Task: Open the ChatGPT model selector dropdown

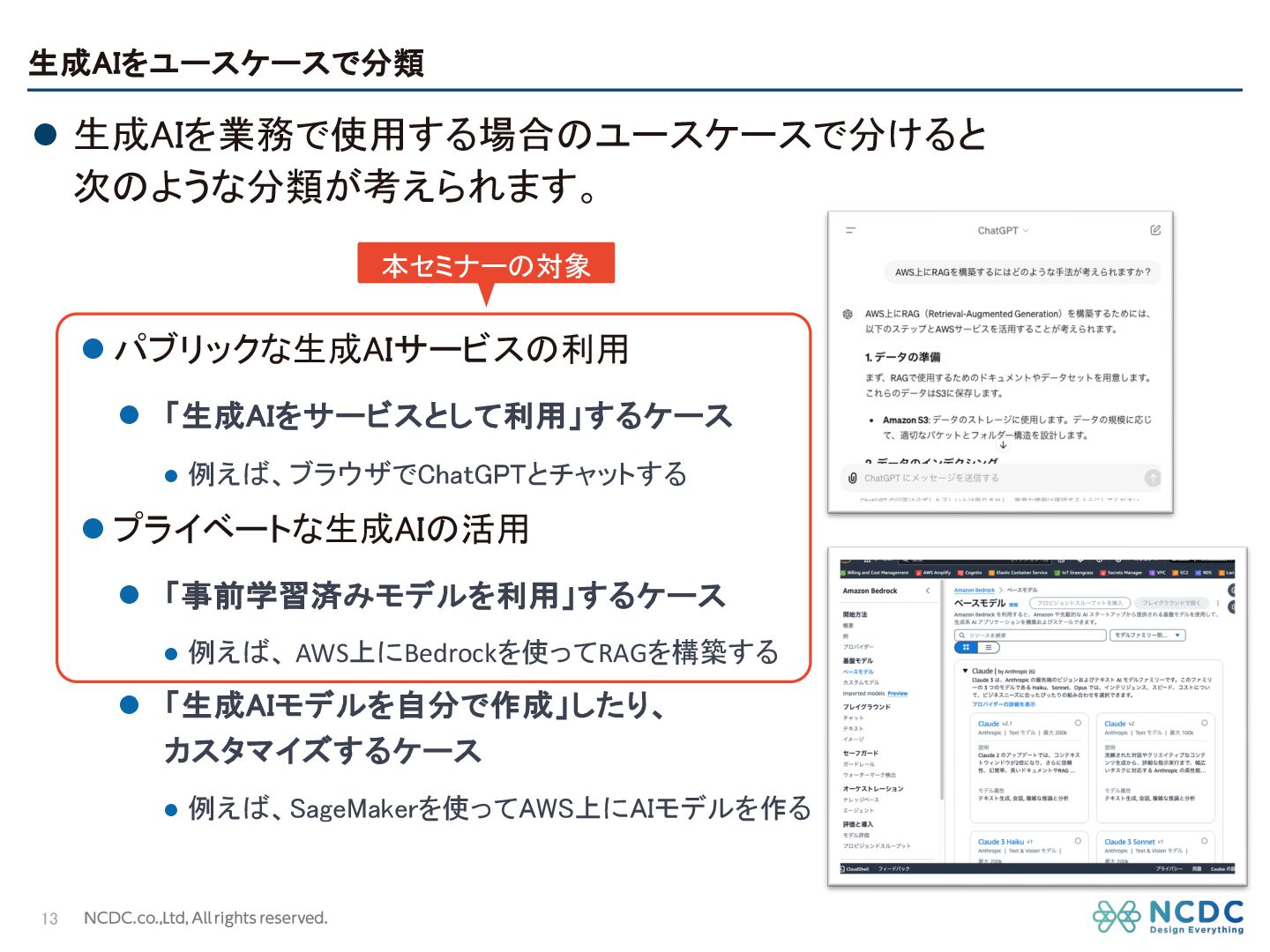Action: (1003, 230)
